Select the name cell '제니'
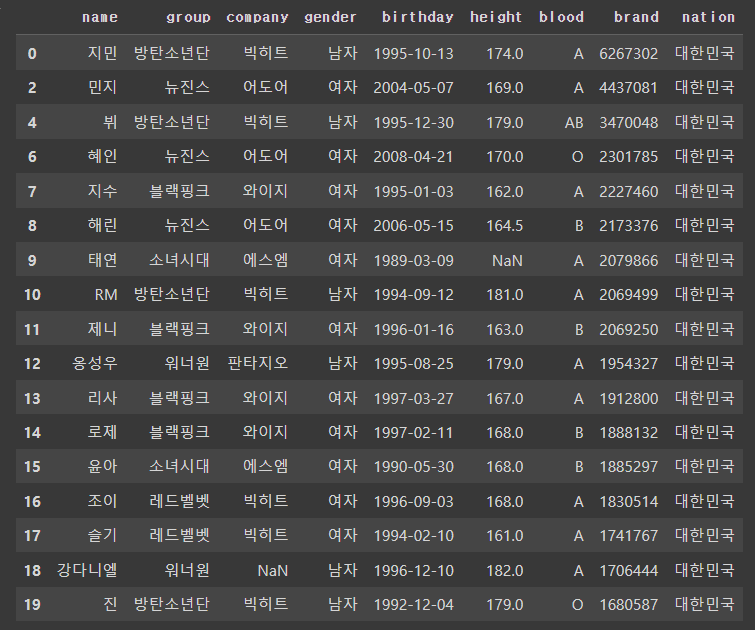755x630 pixels. [102, 328]
